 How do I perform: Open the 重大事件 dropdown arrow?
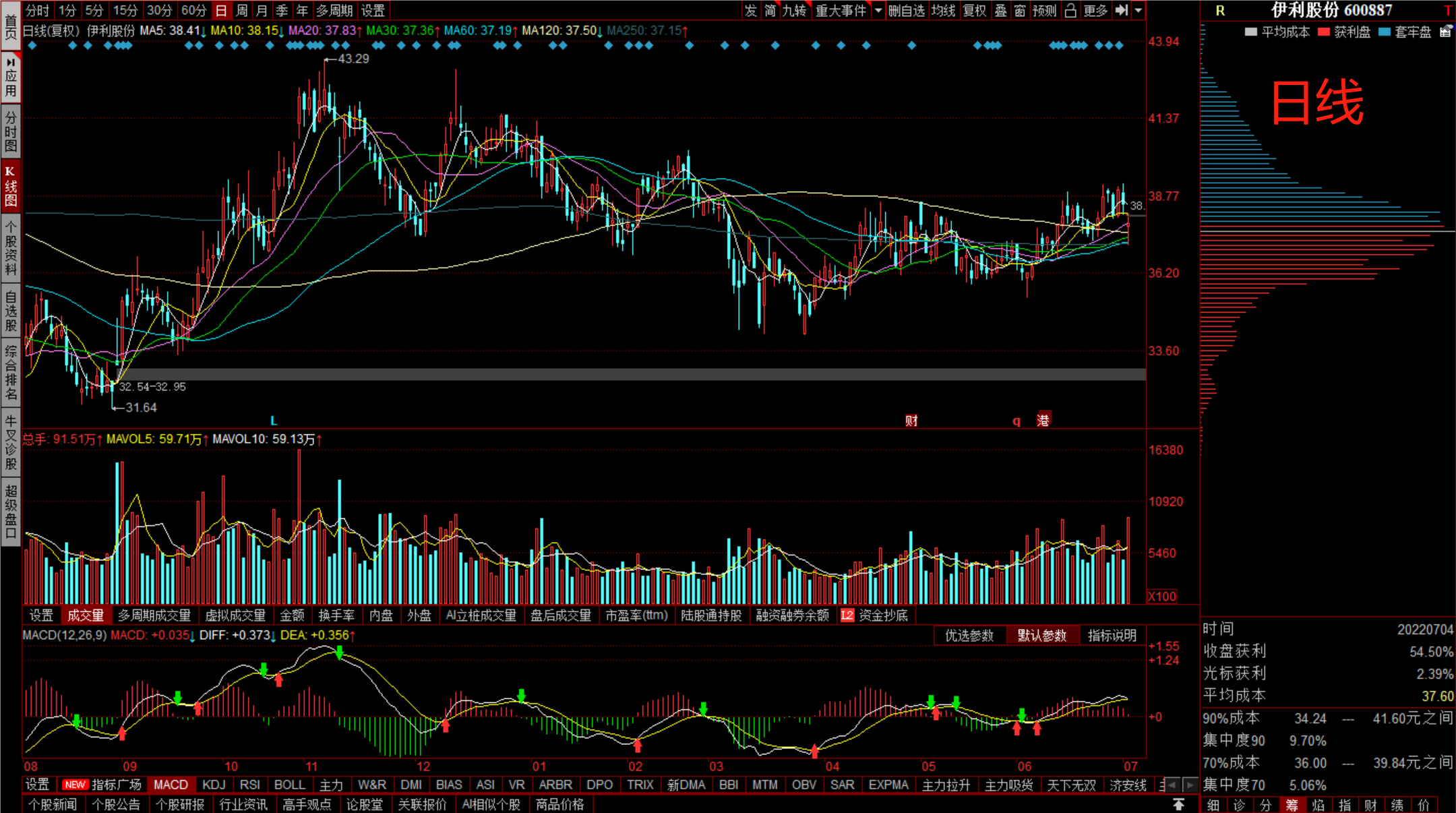tap(878, 10)
